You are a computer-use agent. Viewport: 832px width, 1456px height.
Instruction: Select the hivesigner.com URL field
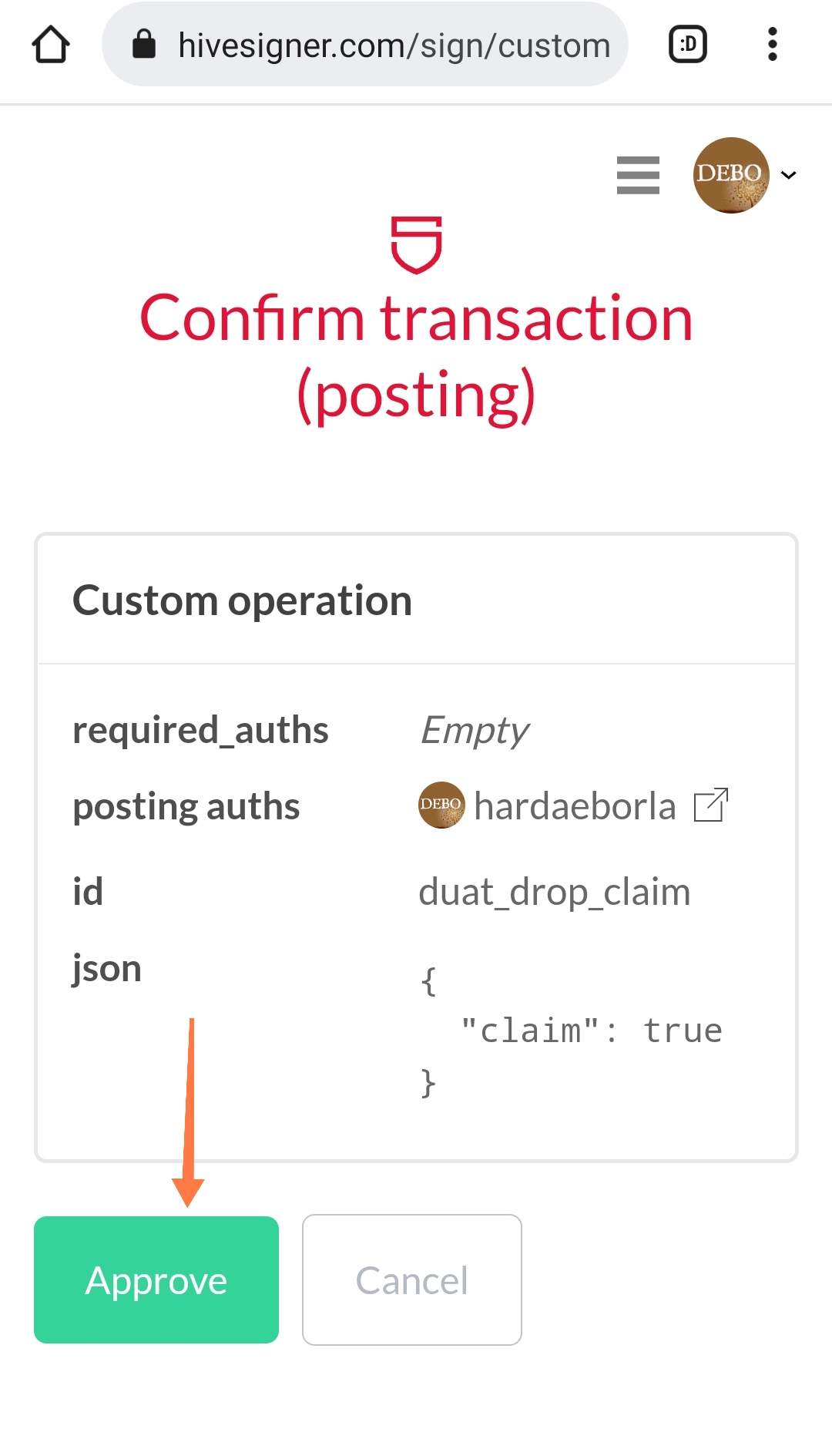click(x=365, y=45)
